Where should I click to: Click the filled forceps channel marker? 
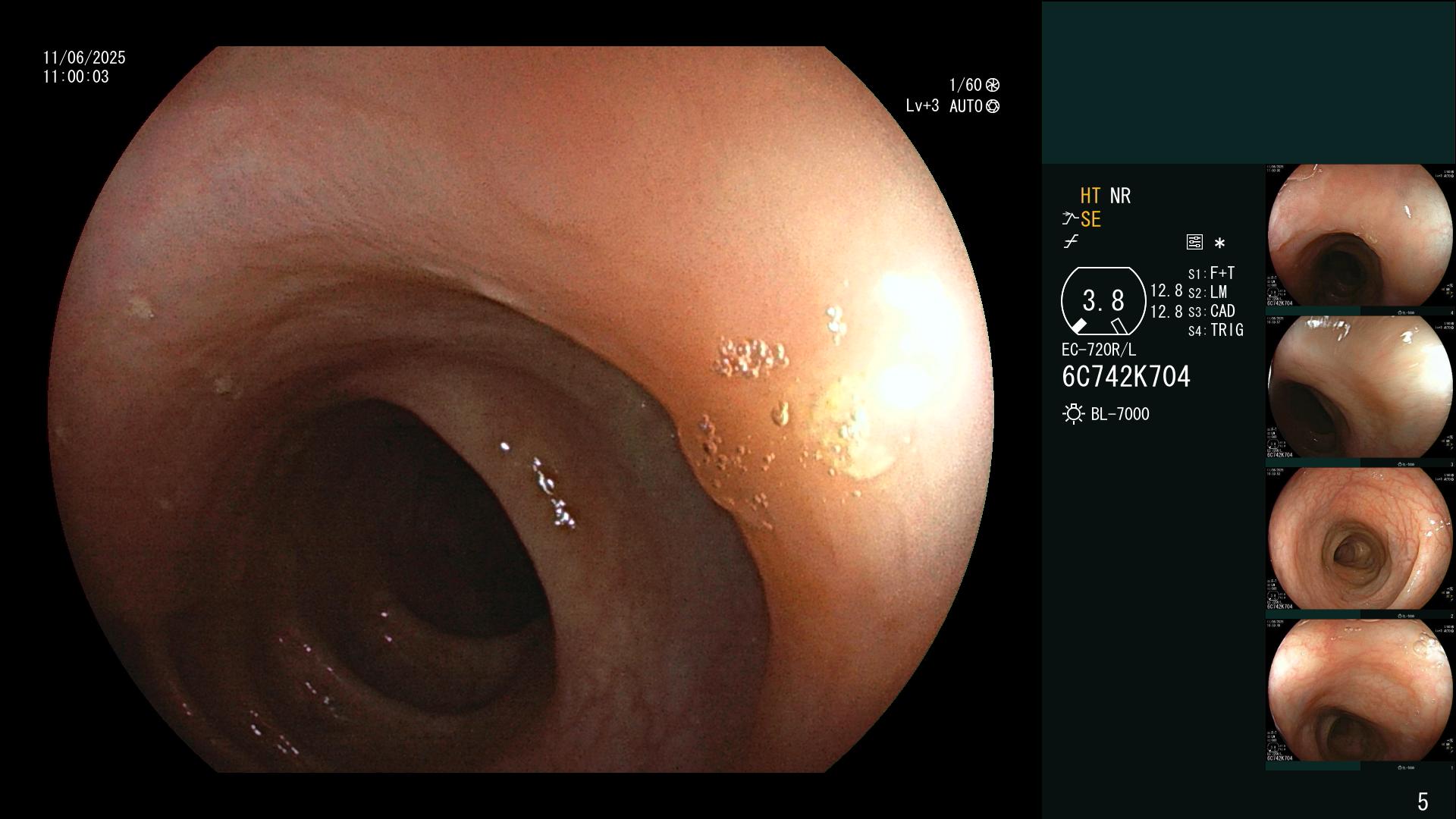coord(1078,326)
